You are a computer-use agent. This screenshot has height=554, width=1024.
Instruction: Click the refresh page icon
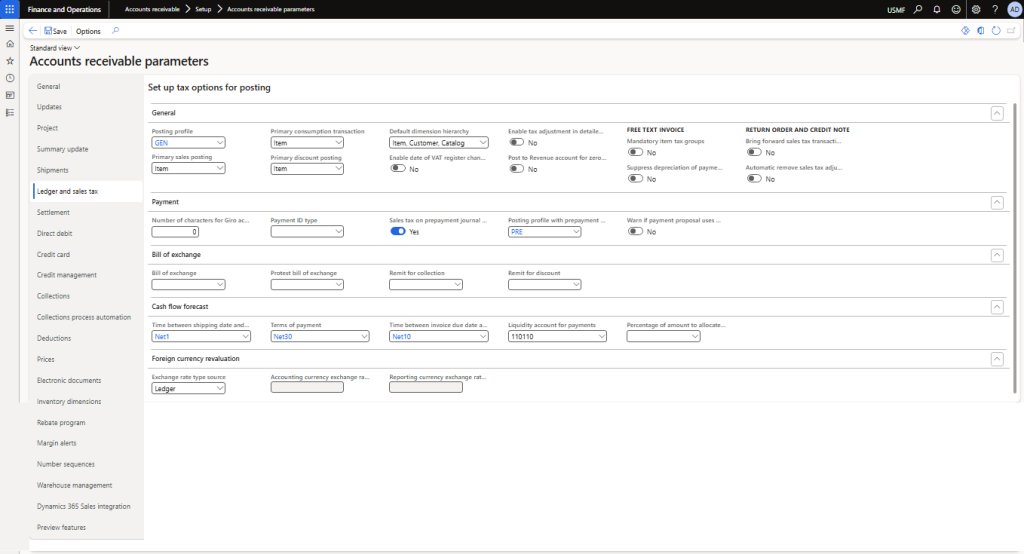[995, 31]
